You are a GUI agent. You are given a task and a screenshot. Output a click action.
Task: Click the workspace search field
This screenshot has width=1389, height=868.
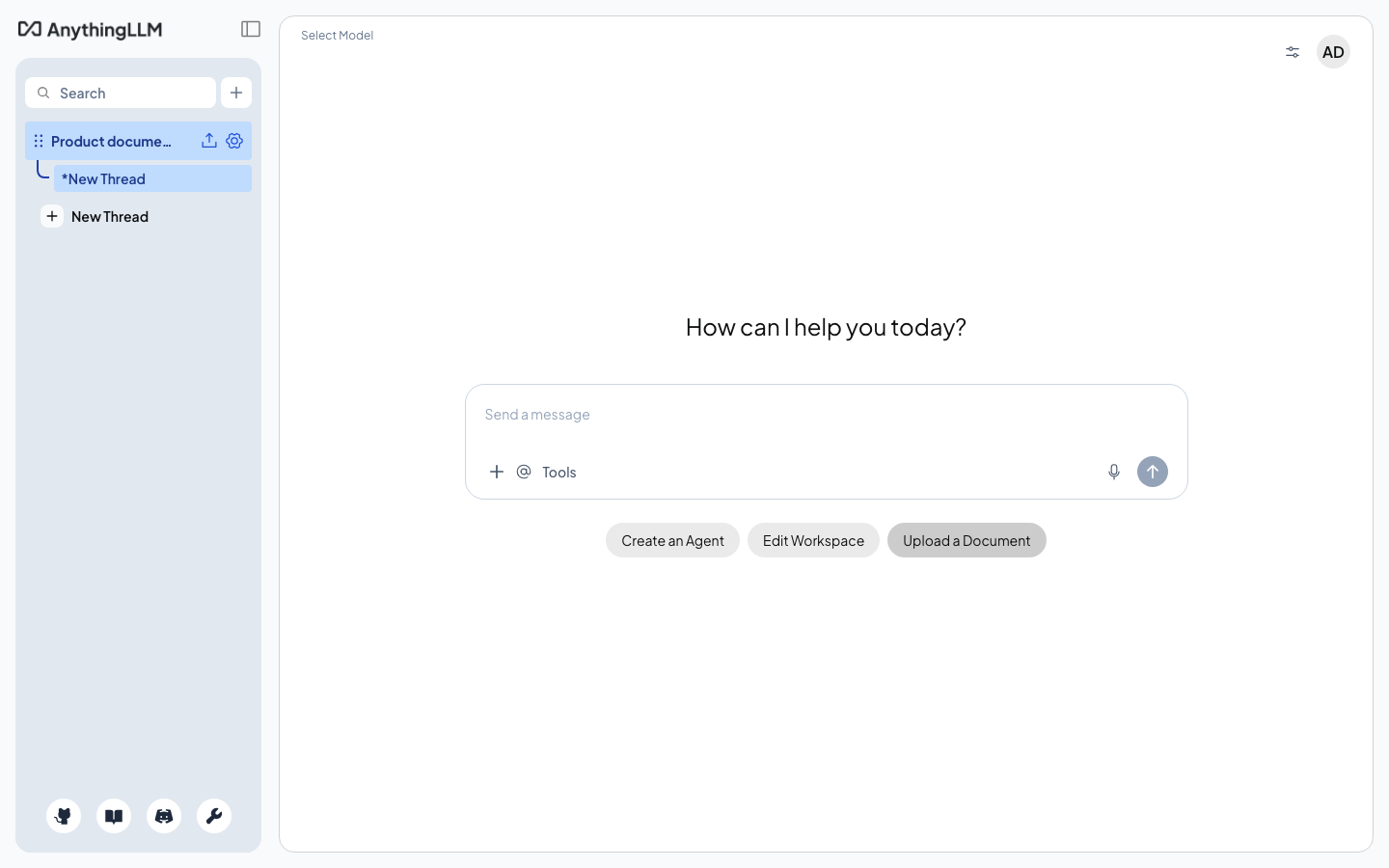point(121,93)
